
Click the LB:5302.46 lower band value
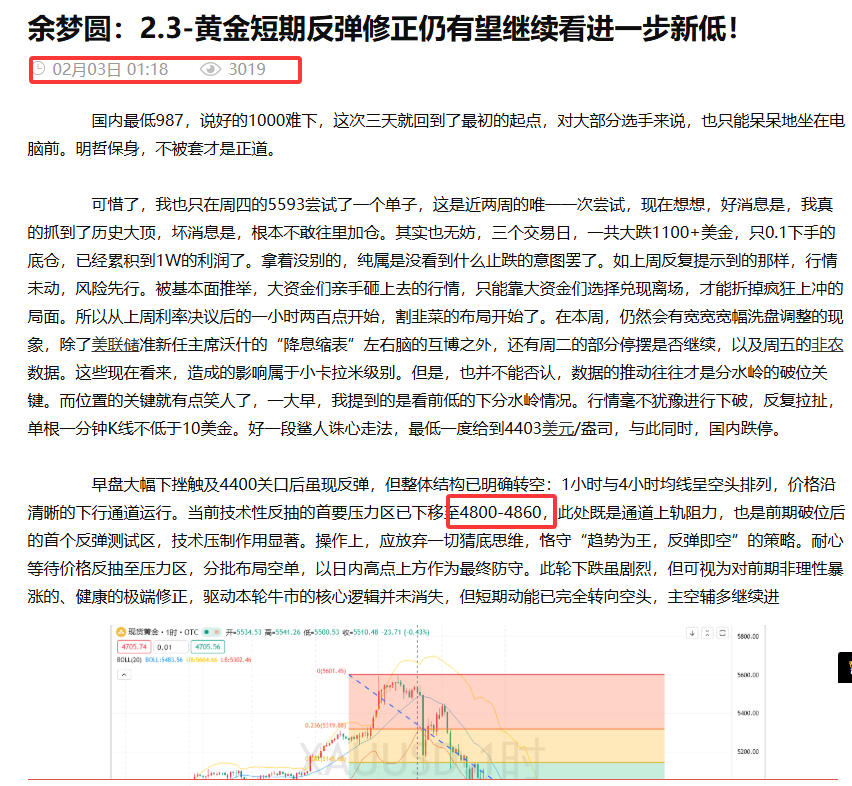[x=236, y=659]
